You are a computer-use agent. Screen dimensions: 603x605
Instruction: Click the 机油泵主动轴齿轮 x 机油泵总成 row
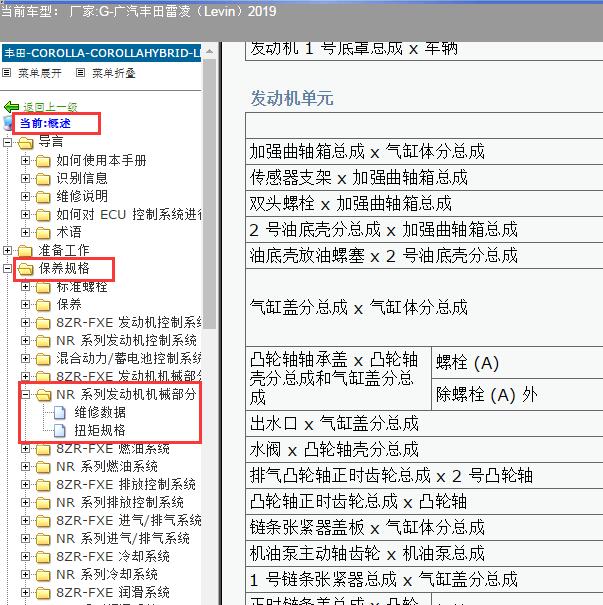tap(424, 553)
